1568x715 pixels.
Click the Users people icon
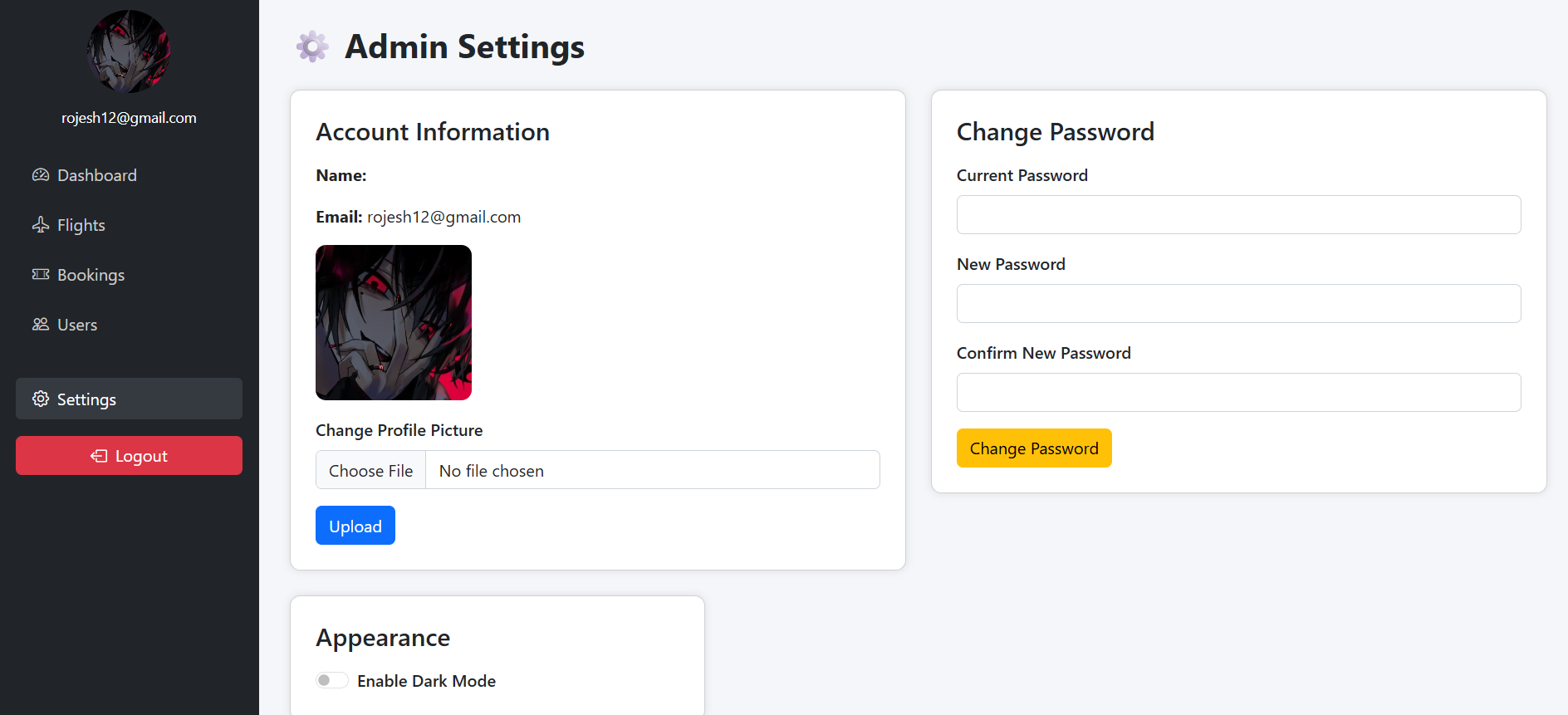[41, 325]
